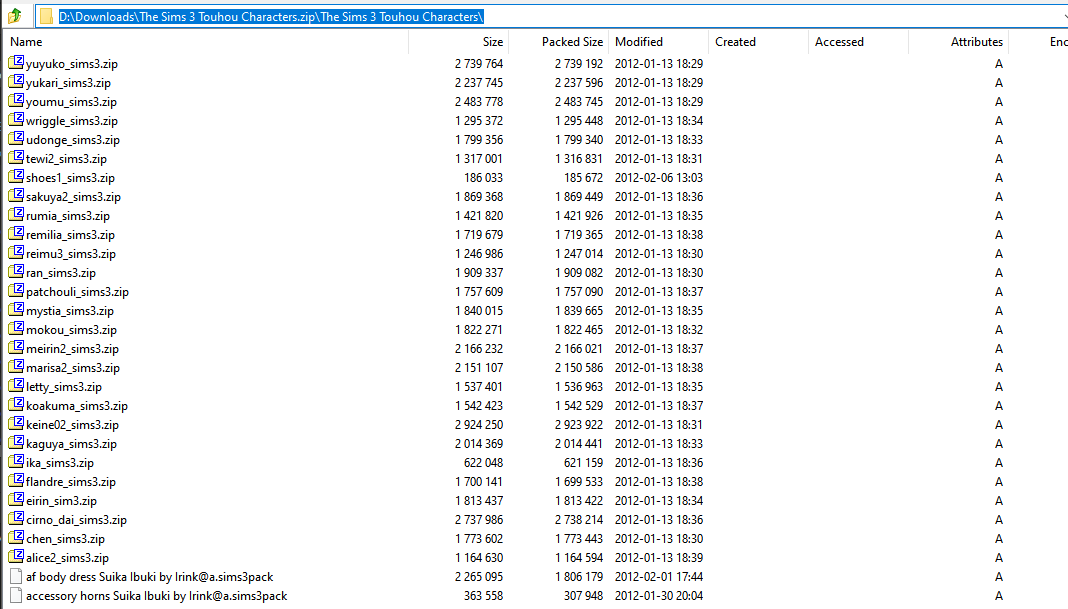Screen dimensions: 1068x609
Task: Click the Created column header
Action: click(x=735, y=42)
